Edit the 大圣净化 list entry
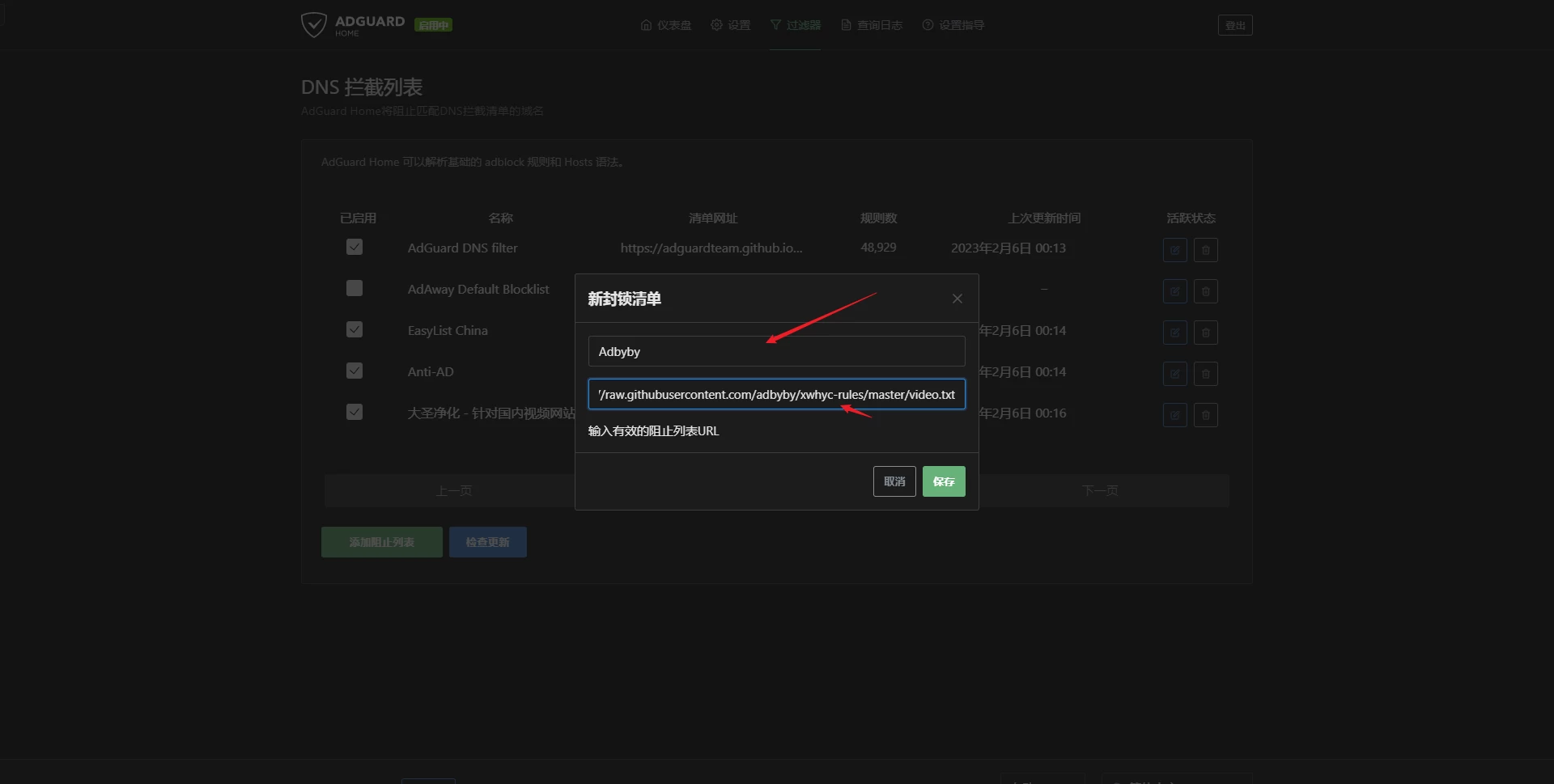 tap(1175, 415)
